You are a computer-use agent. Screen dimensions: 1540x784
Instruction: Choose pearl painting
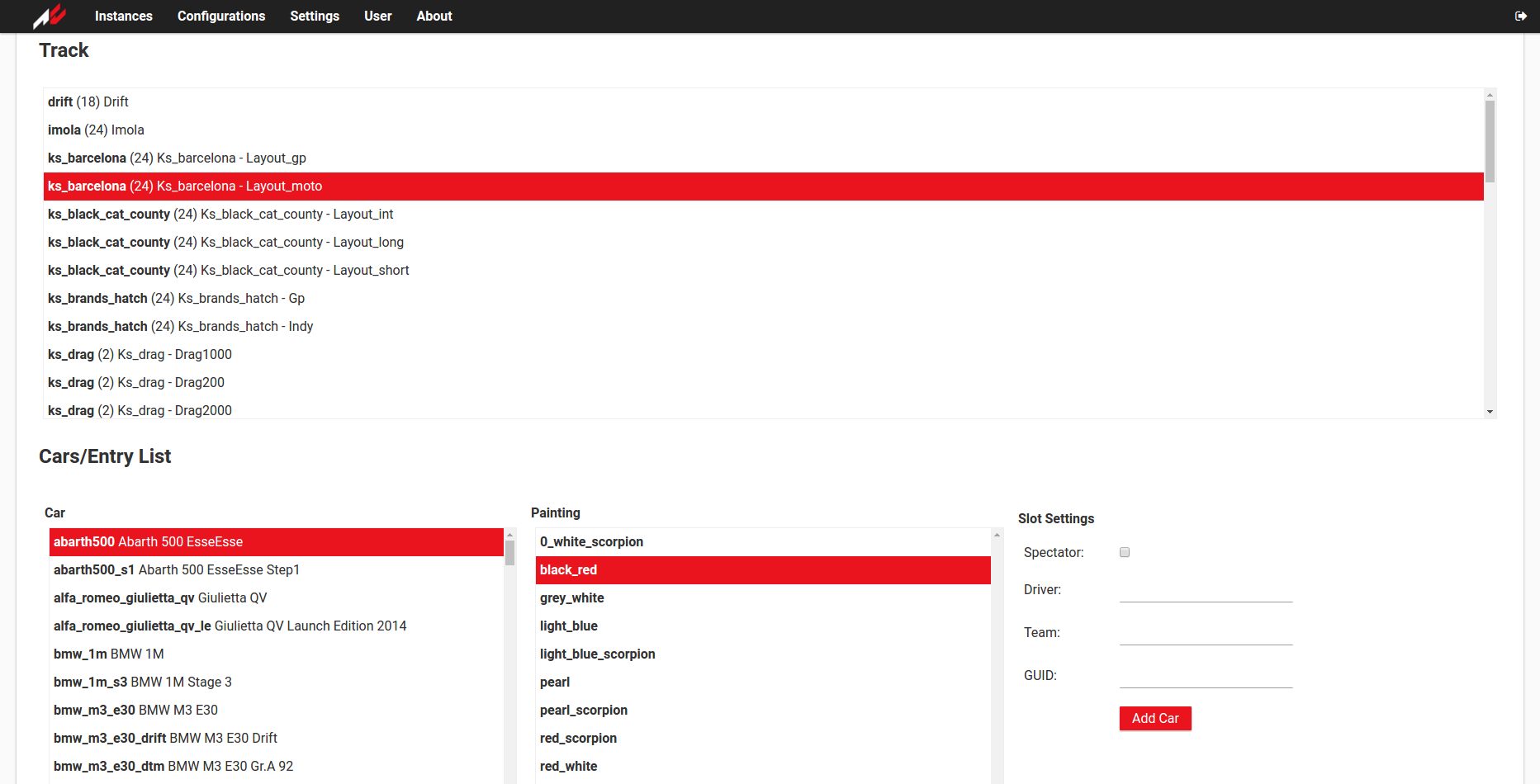(764, 682)
